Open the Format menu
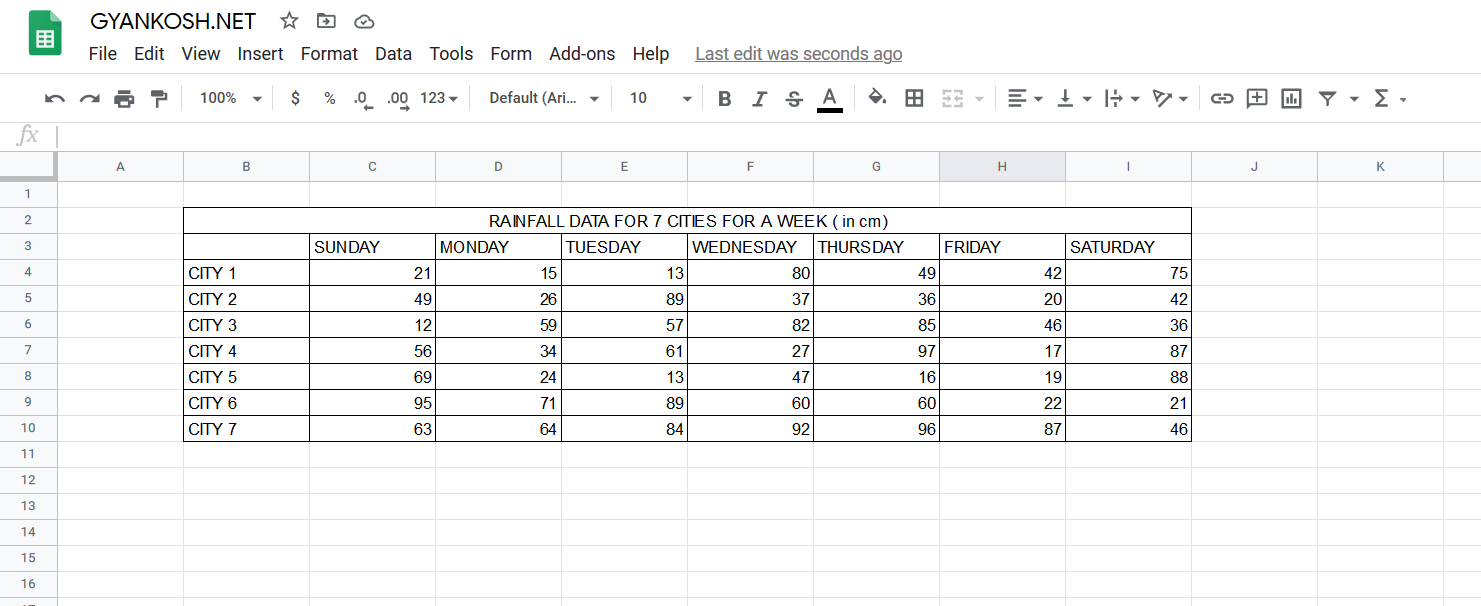Viewport: 1481px width, 606px height. 329,54
